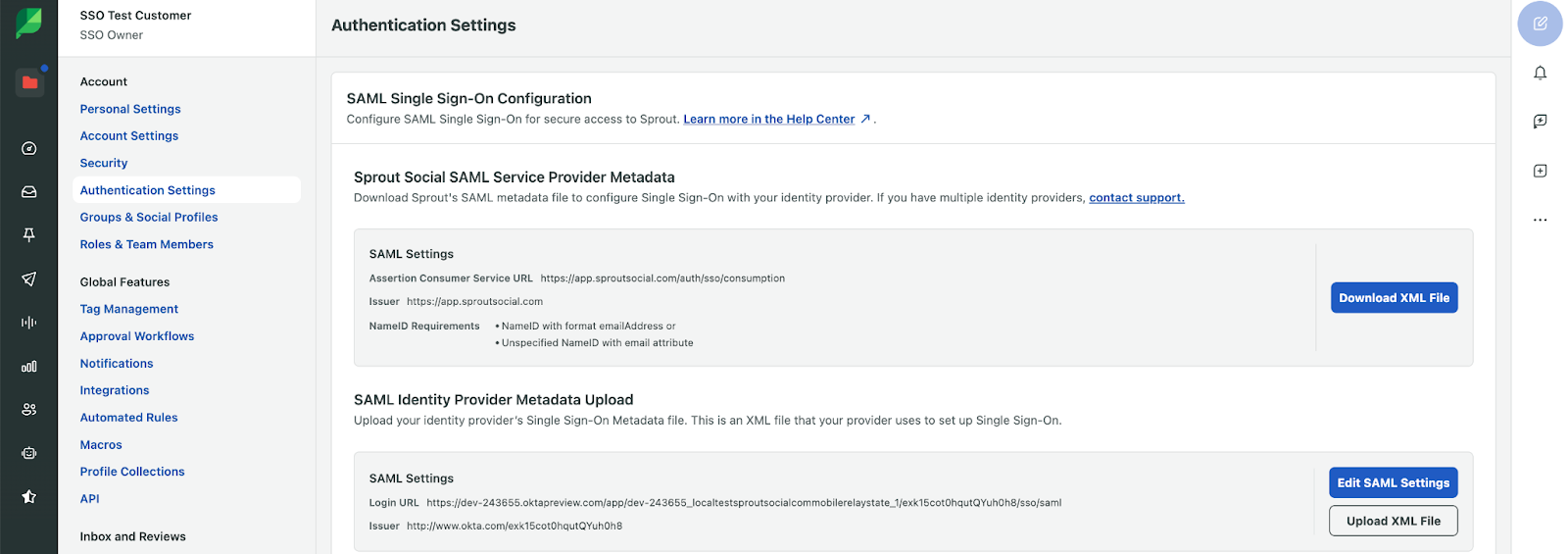
Task: Open Notifications settings link
Action: click(x=117, y=364)
